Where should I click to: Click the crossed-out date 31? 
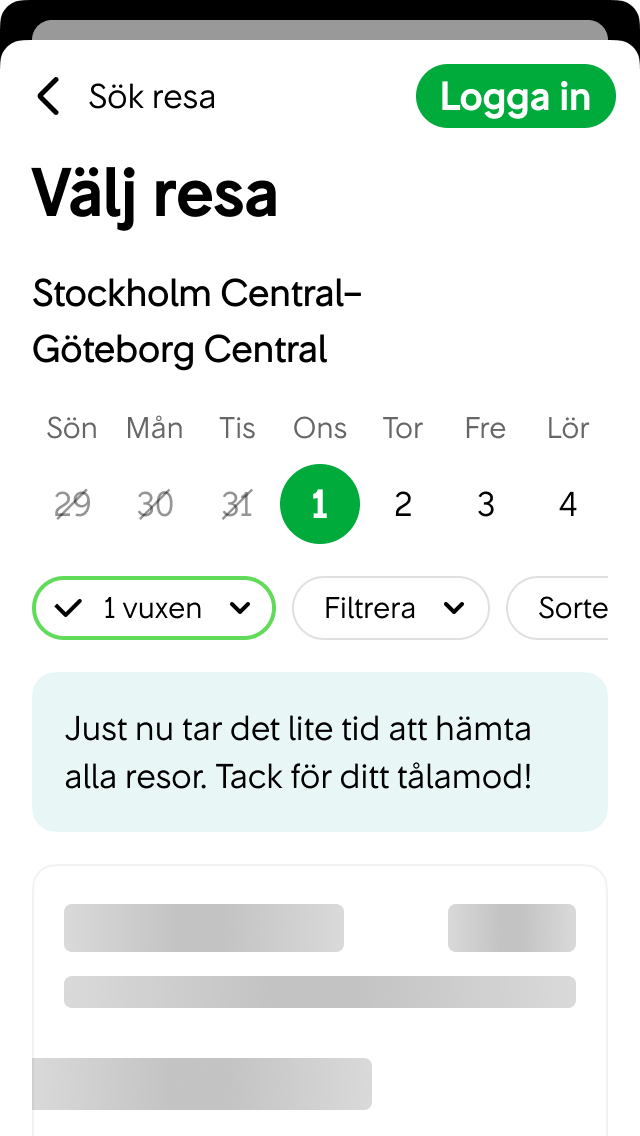237,504
